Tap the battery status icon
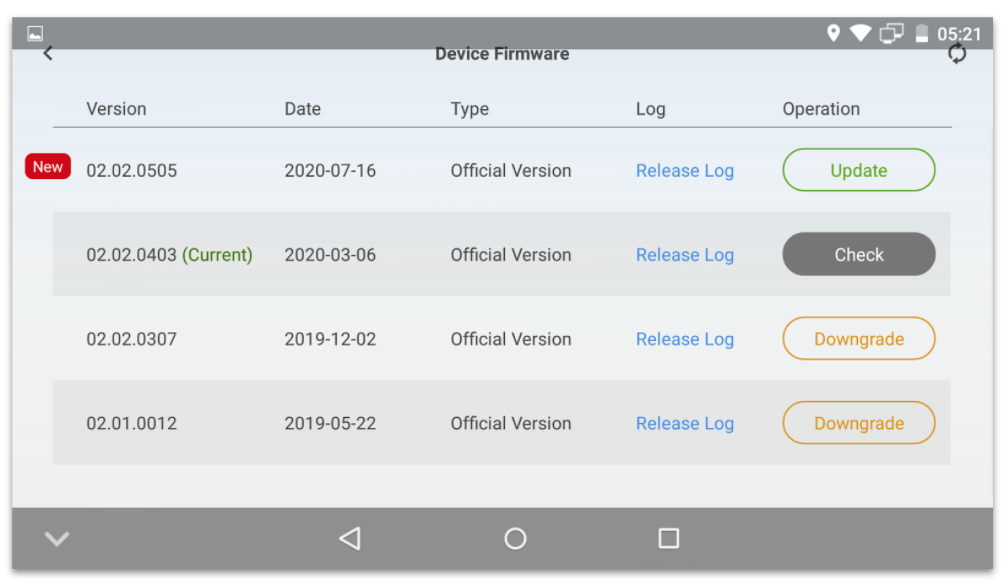This screenshot has width=1008, height=585. 921,33
